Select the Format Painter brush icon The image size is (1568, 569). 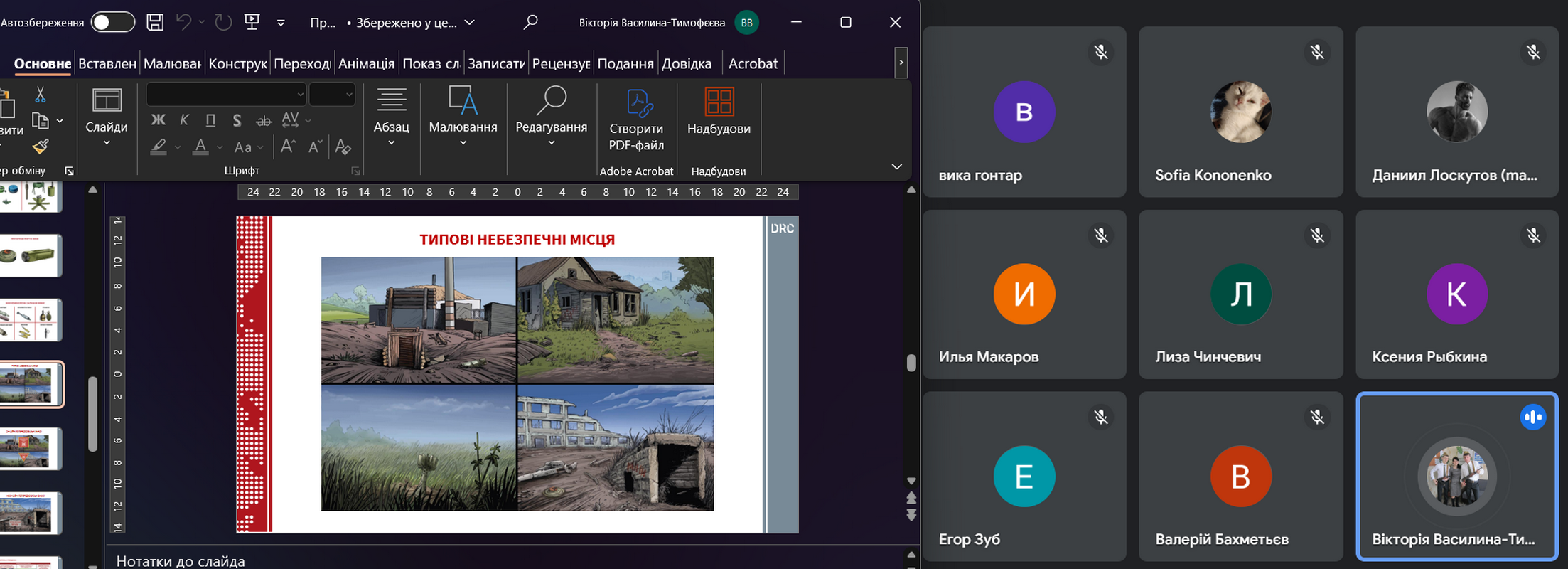pos(41,147)
